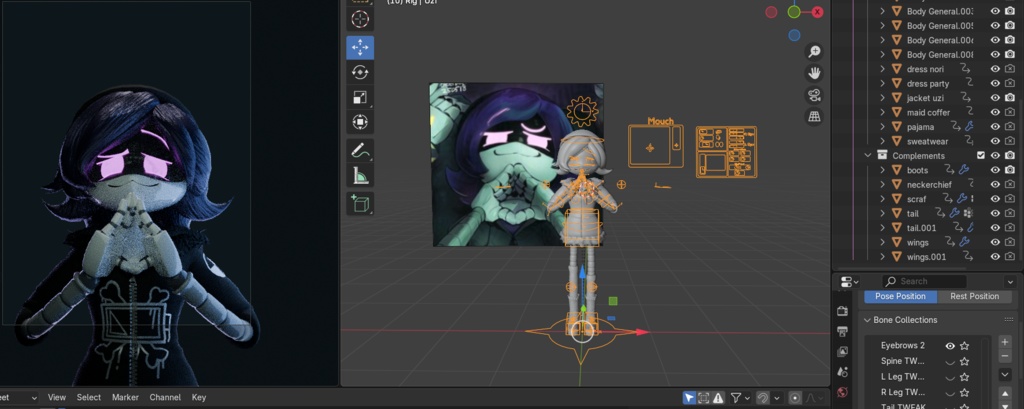Remove bone collection with minus button

coord(1005,355)
